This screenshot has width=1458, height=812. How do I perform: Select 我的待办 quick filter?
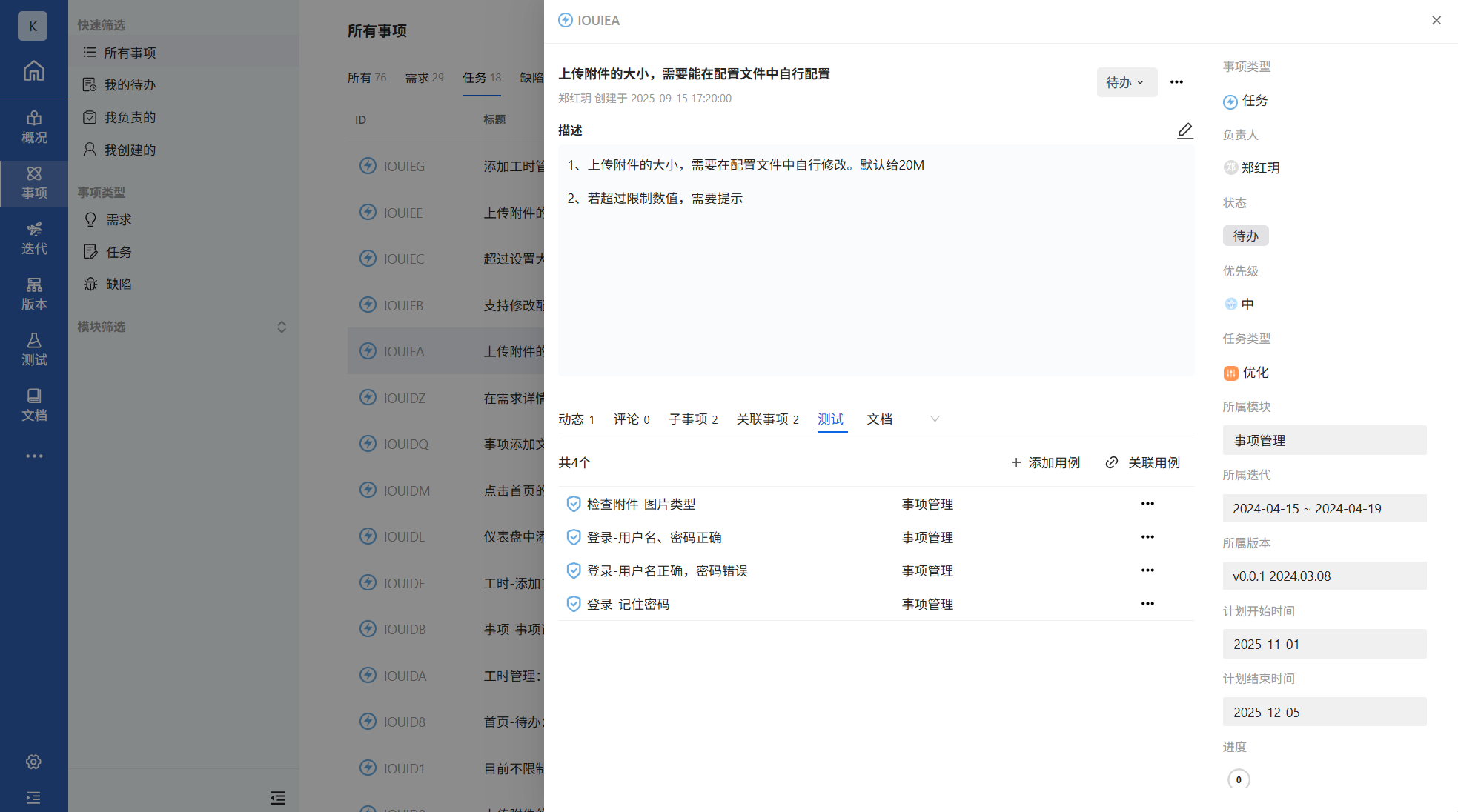click(130, 84)
